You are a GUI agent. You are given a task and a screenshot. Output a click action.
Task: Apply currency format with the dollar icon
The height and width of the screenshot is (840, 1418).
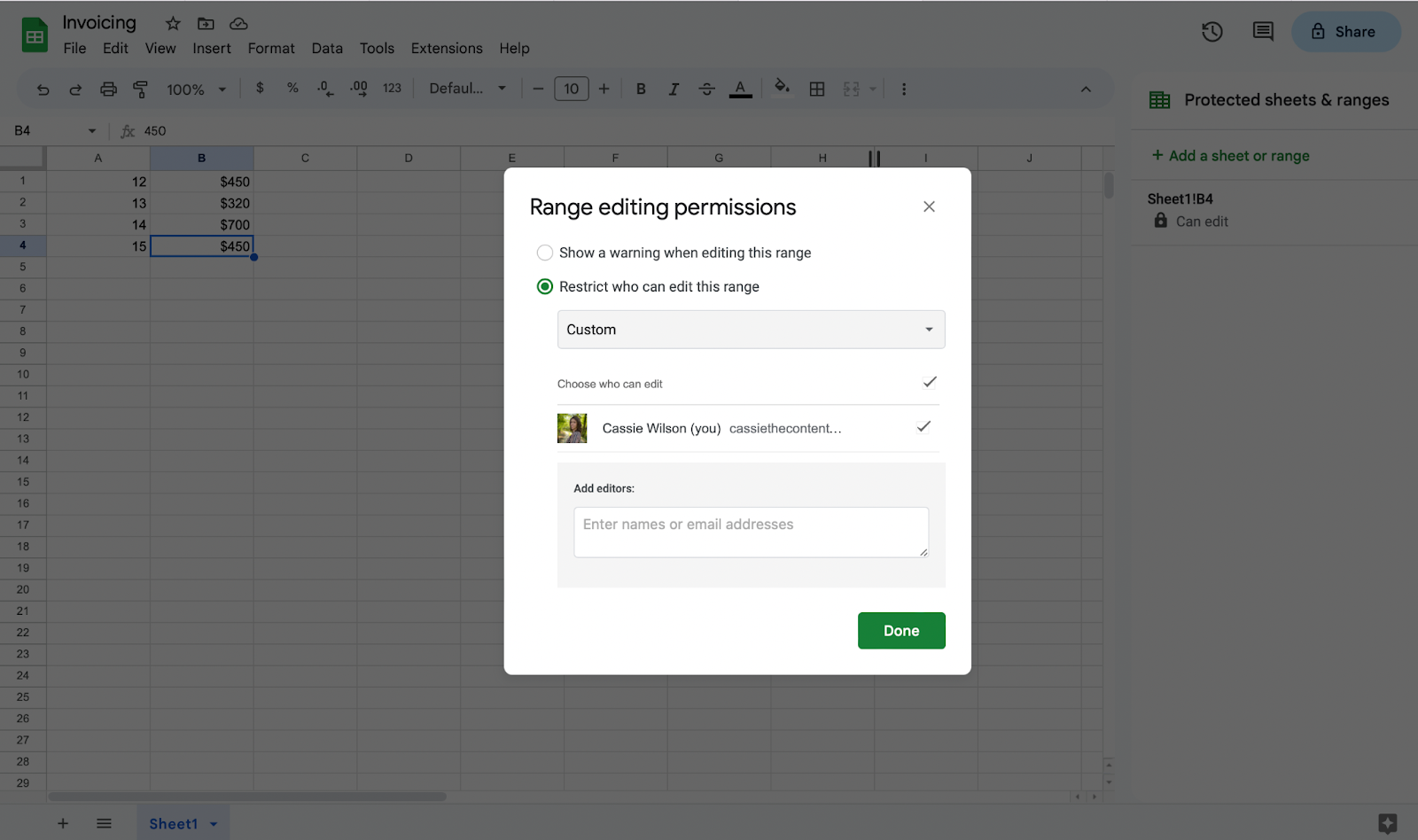259,89
